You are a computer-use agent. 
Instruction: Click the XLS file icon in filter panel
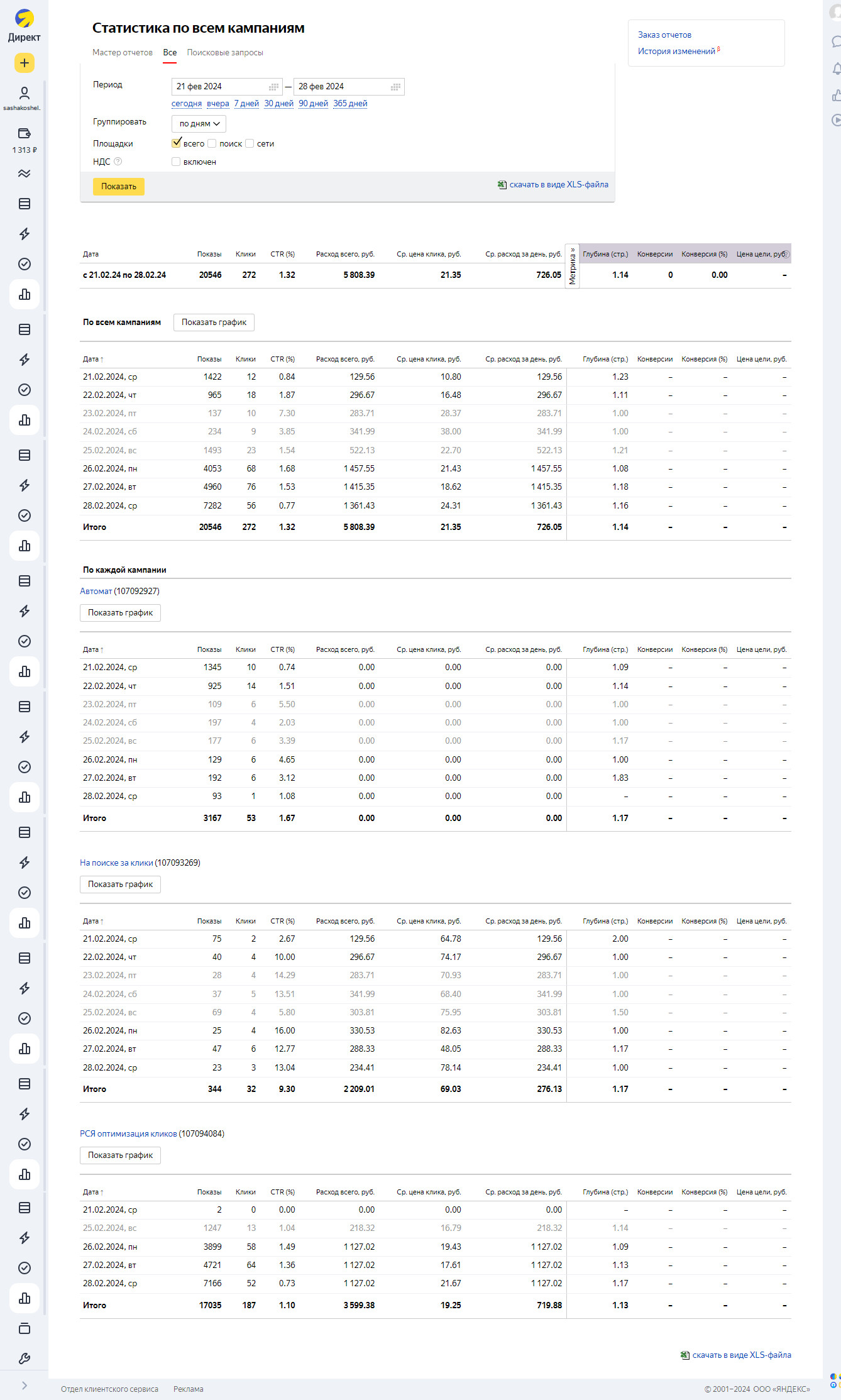(502, 185)
